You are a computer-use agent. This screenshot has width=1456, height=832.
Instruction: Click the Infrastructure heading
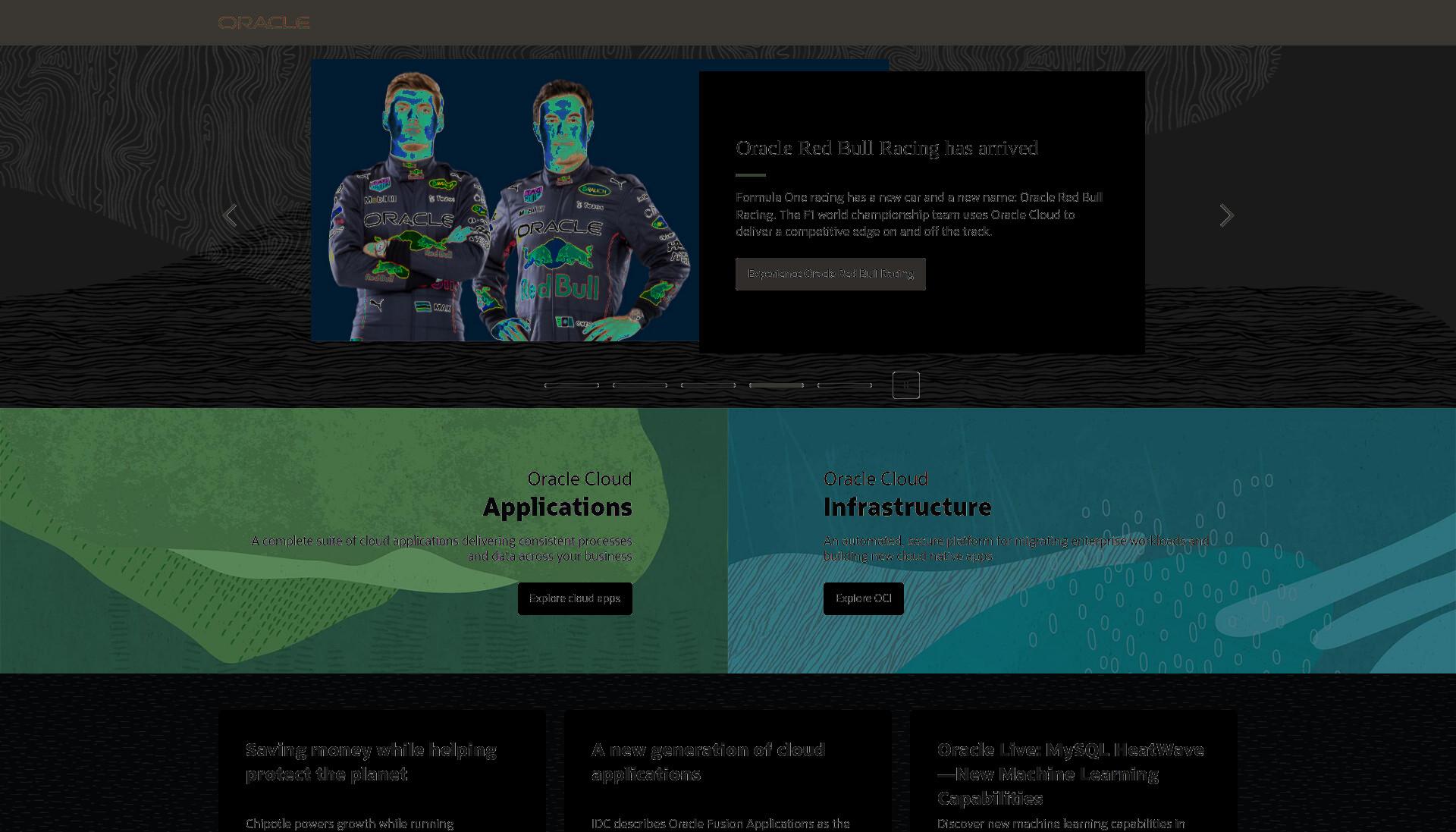(908, 507)
